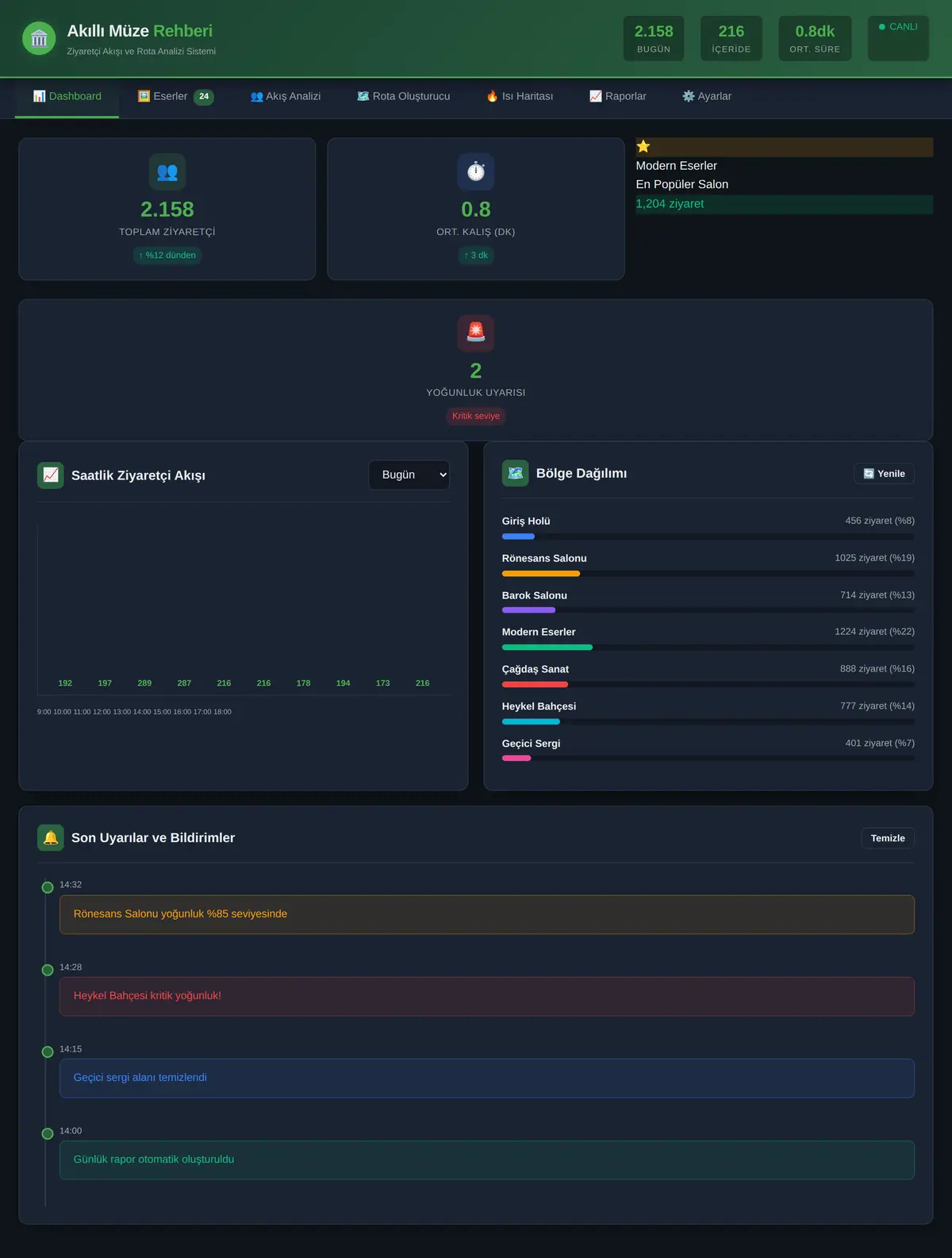952x1258 pixels.
Task: Click the 3 dk trend badge
Action: click(x=476, y=256)
